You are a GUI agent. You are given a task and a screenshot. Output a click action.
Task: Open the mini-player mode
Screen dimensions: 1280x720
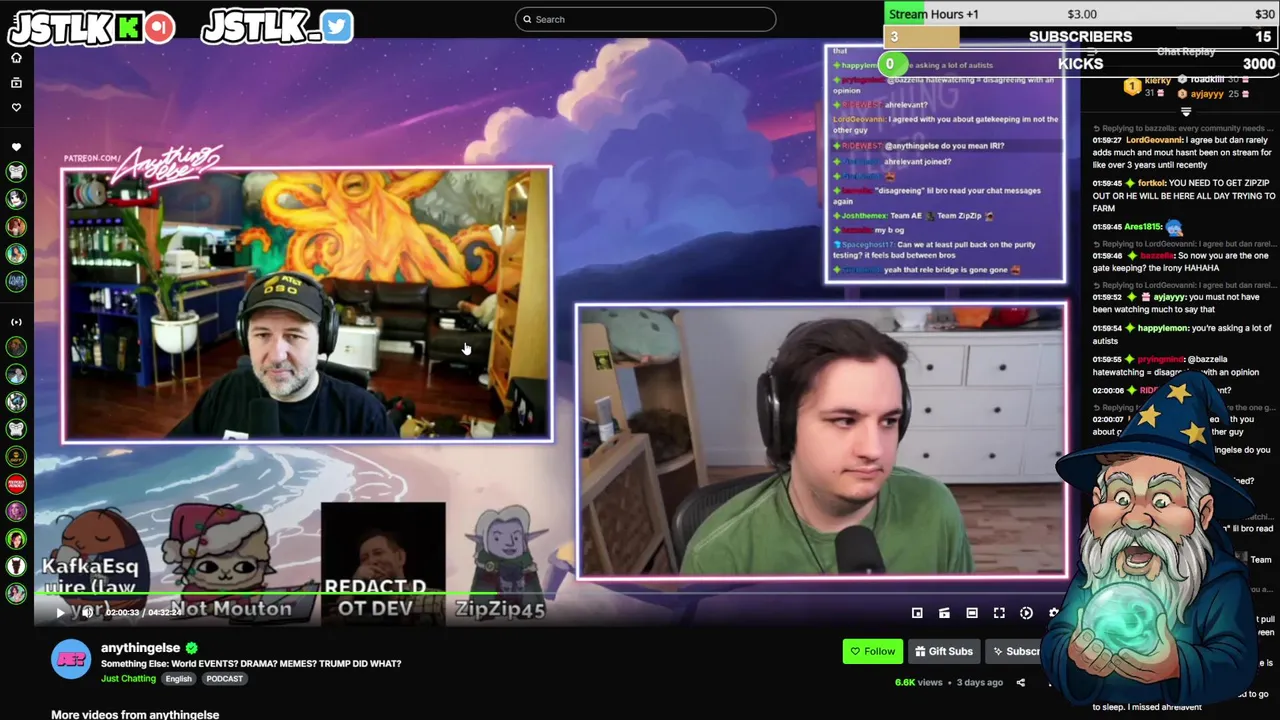(x=917, y=613)
